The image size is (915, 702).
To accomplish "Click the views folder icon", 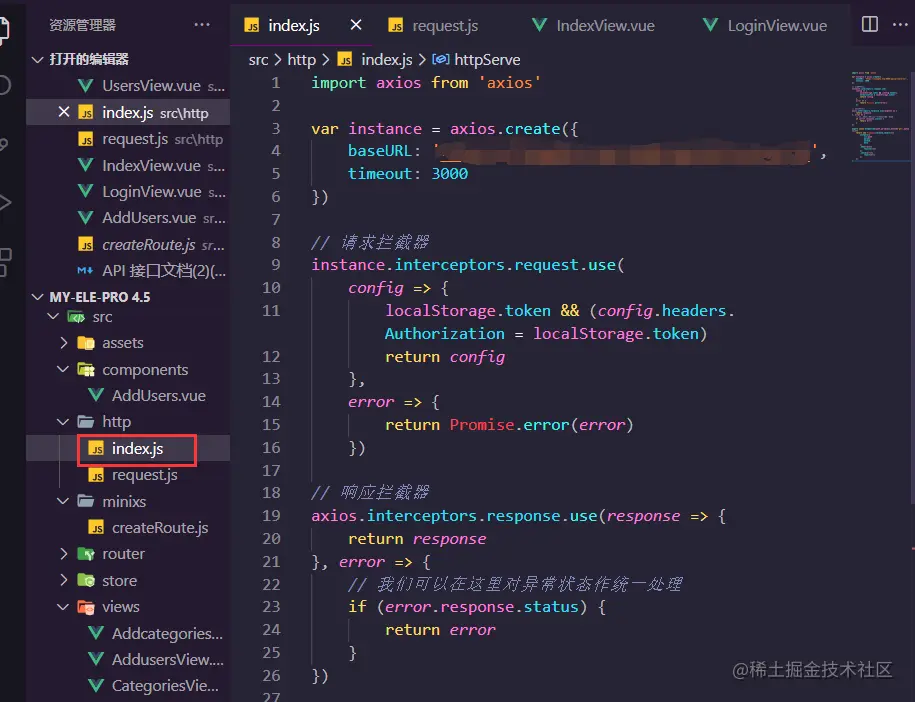I will click(86, 607).
